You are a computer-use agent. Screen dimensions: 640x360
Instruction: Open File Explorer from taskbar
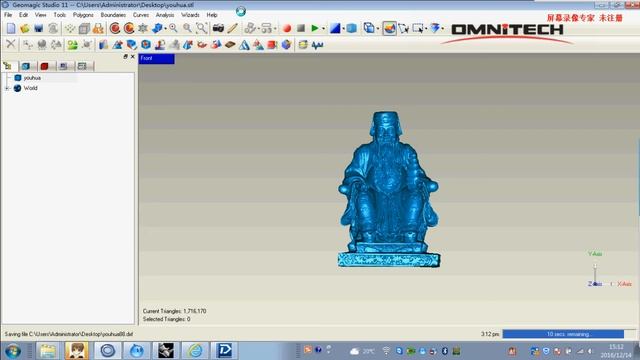[48, 351]
